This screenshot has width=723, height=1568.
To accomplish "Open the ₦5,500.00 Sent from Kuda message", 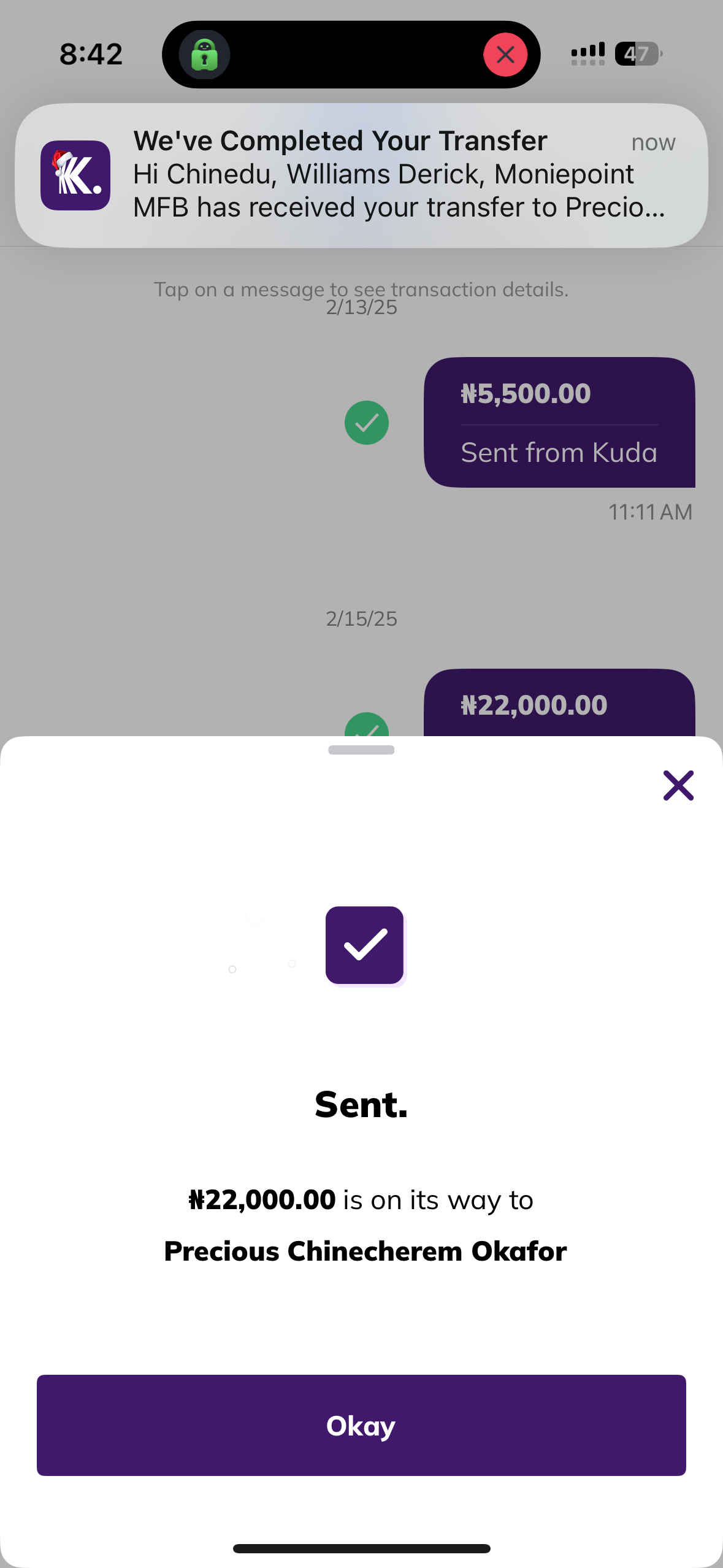I will coord(559,423).
